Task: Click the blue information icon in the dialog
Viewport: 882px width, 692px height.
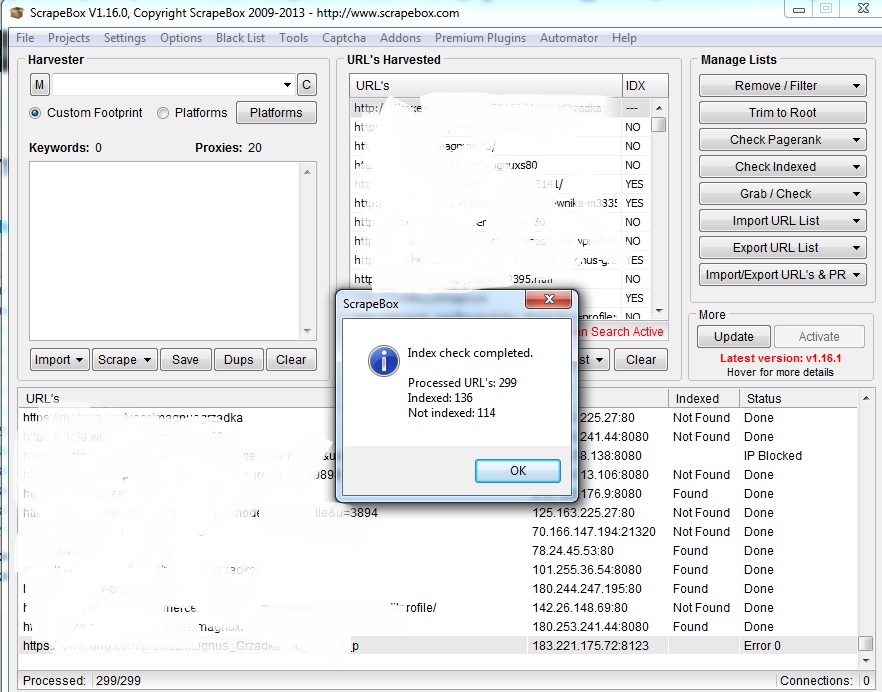Action: point(384,361)
